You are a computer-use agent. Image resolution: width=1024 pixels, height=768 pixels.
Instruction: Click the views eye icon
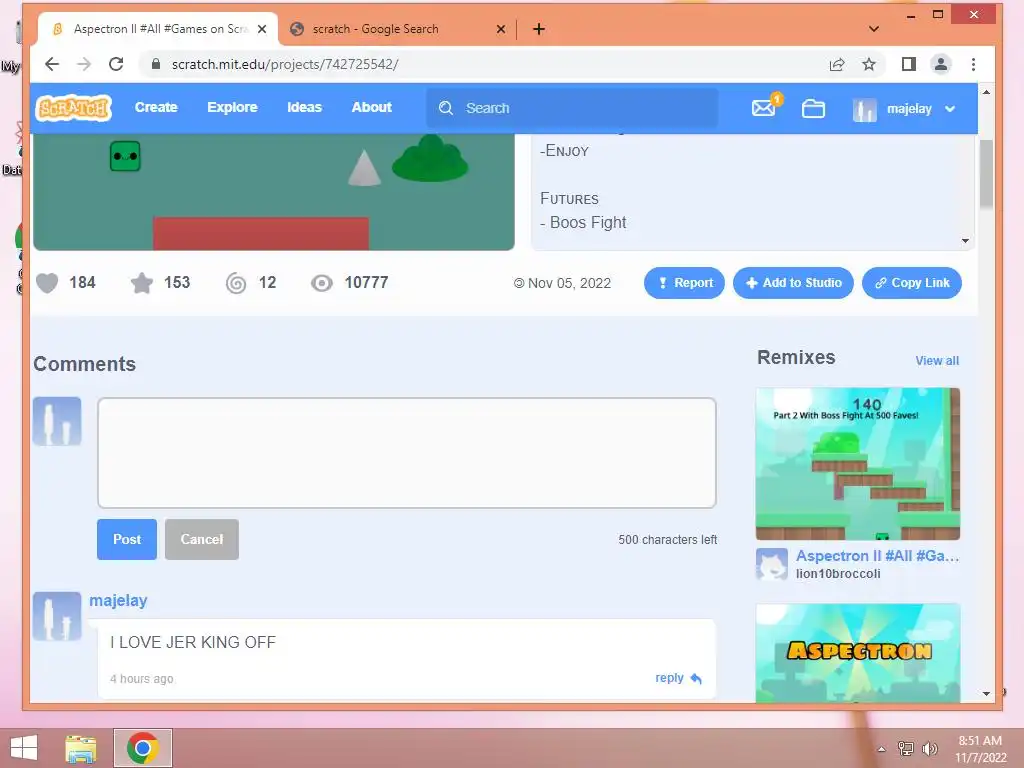[321, 283]
